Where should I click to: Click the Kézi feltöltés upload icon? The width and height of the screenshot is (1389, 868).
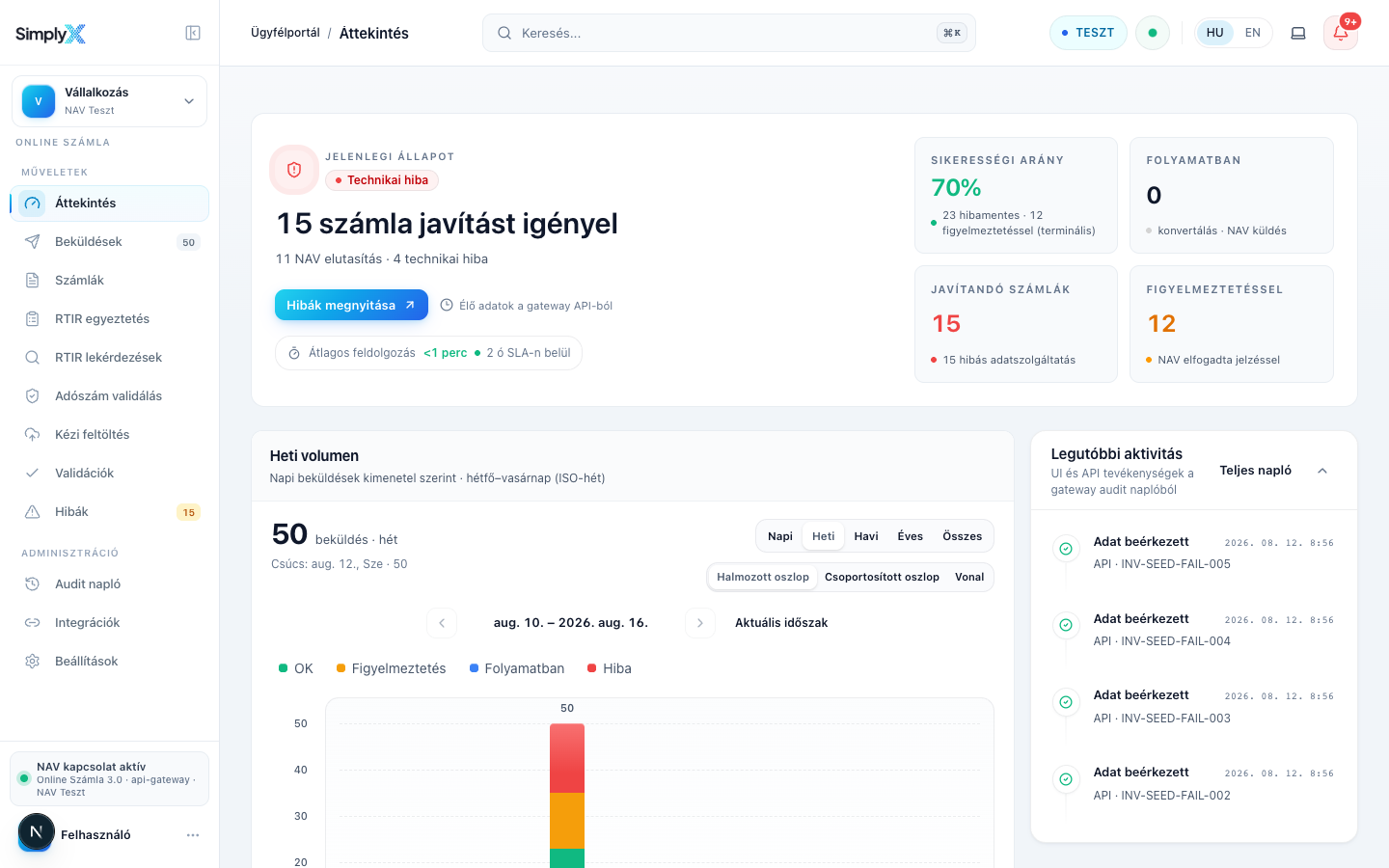(x=33, y=435)
